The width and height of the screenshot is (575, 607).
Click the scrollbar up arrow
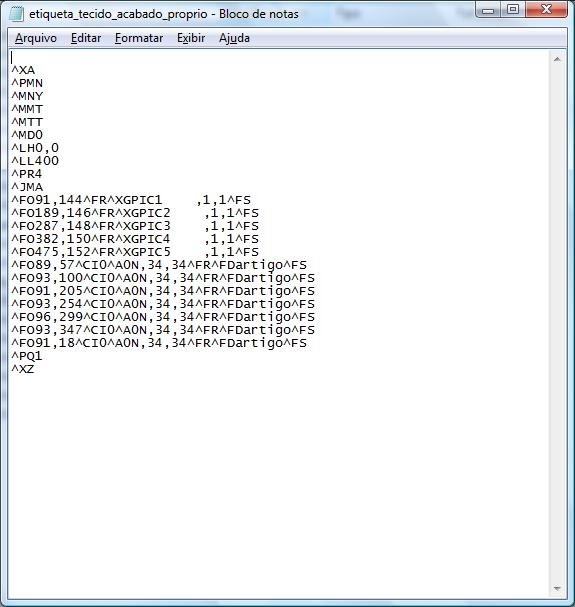point(557,59)
